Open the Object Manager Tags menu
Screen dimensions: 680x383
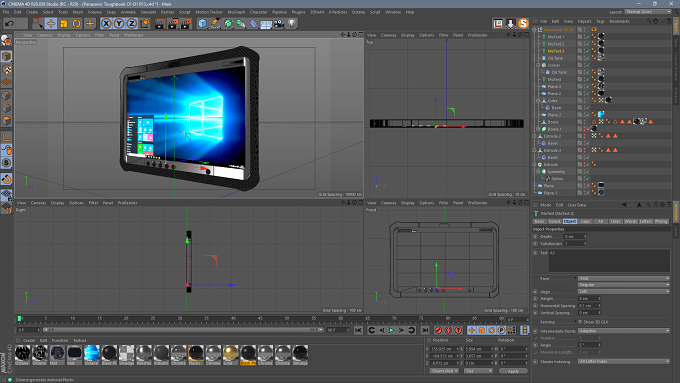pyautogui.click(x=600, y=21)
